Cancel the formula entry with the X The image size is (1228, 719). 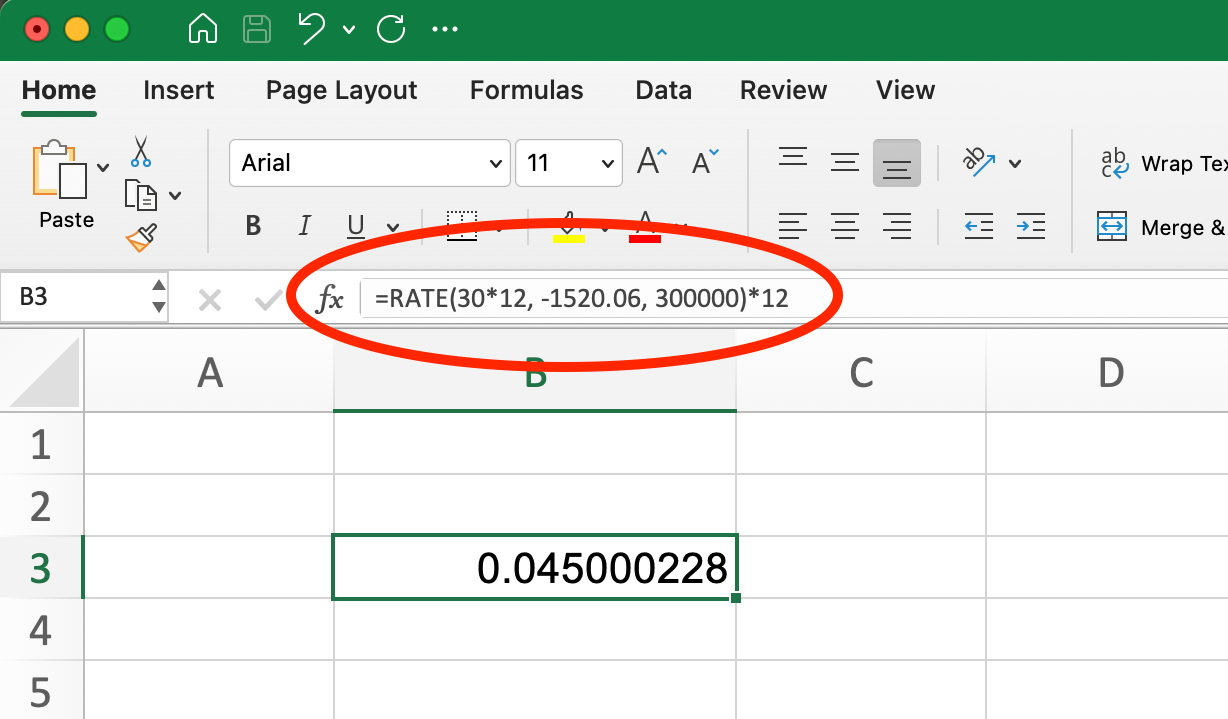pos(209,299)
